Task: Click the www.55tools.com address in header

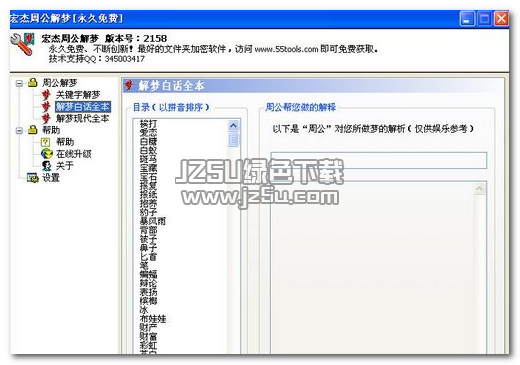Action: coord(286,49)
